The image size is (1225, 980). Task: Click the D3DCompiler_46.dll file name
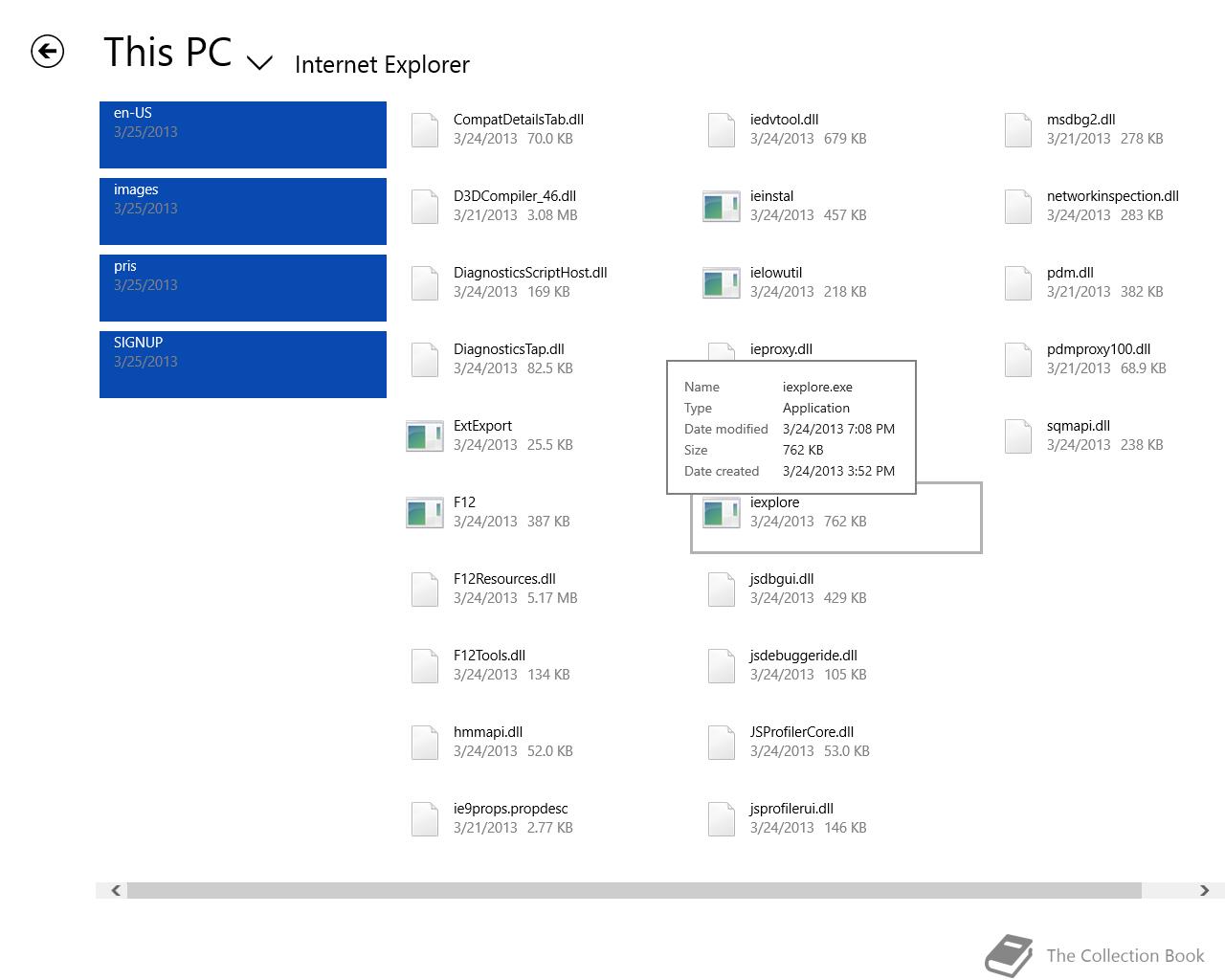[515, 196]
